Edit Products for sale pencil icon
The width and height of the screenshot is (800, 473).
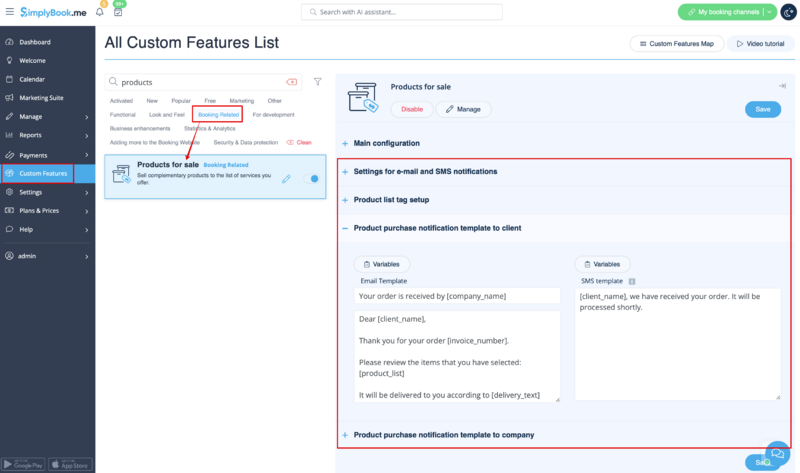point(286,179)
